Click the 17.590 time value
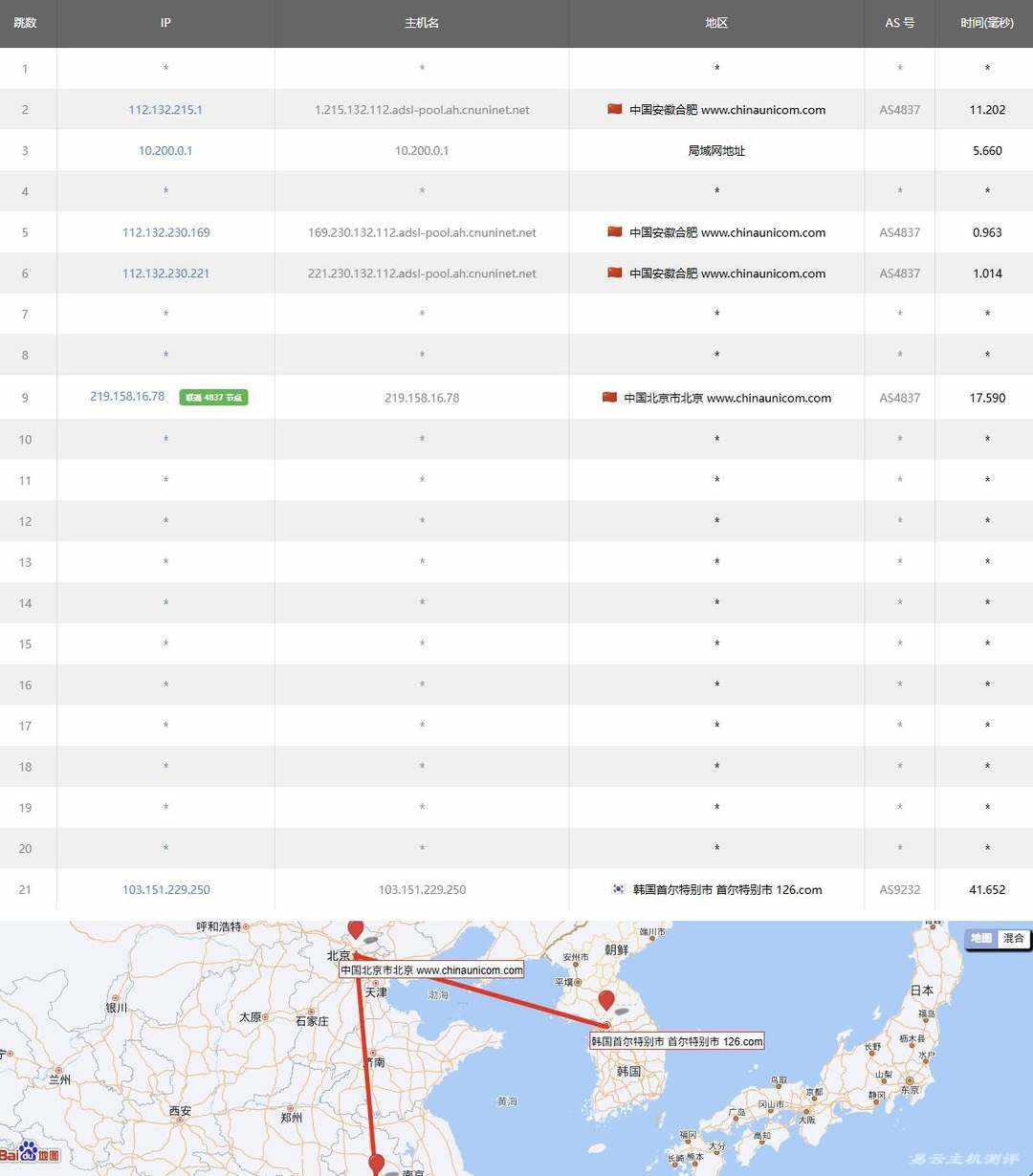 [987, 398]
